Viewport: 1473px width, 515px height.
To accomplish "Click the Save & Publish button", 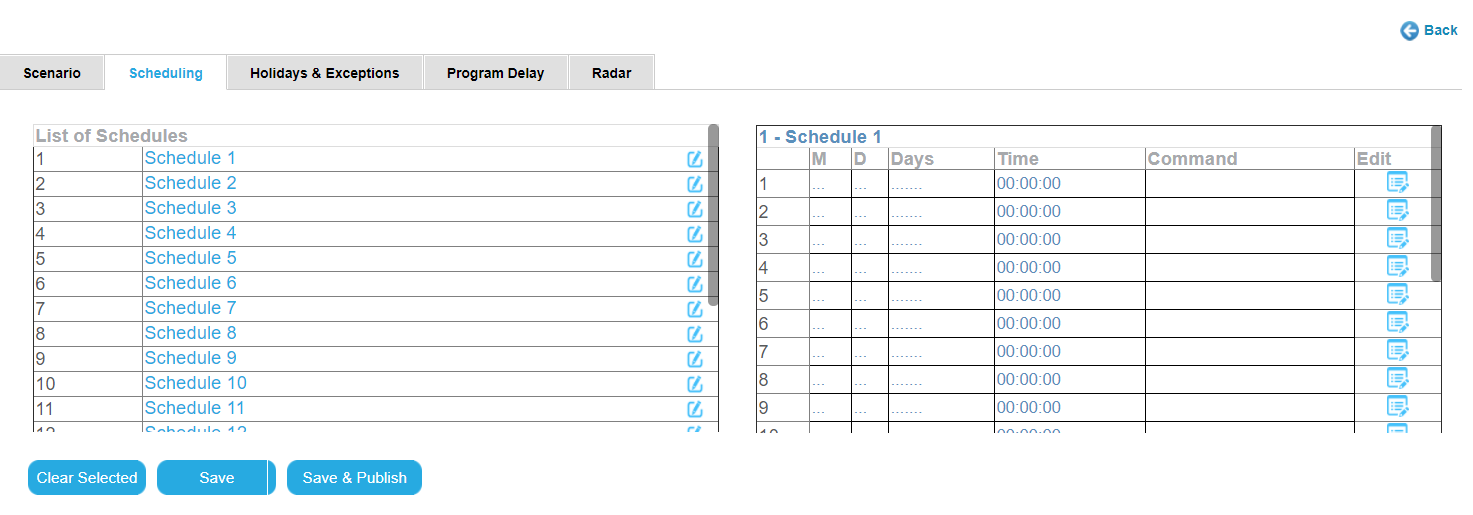I will (x=354, y=478).
